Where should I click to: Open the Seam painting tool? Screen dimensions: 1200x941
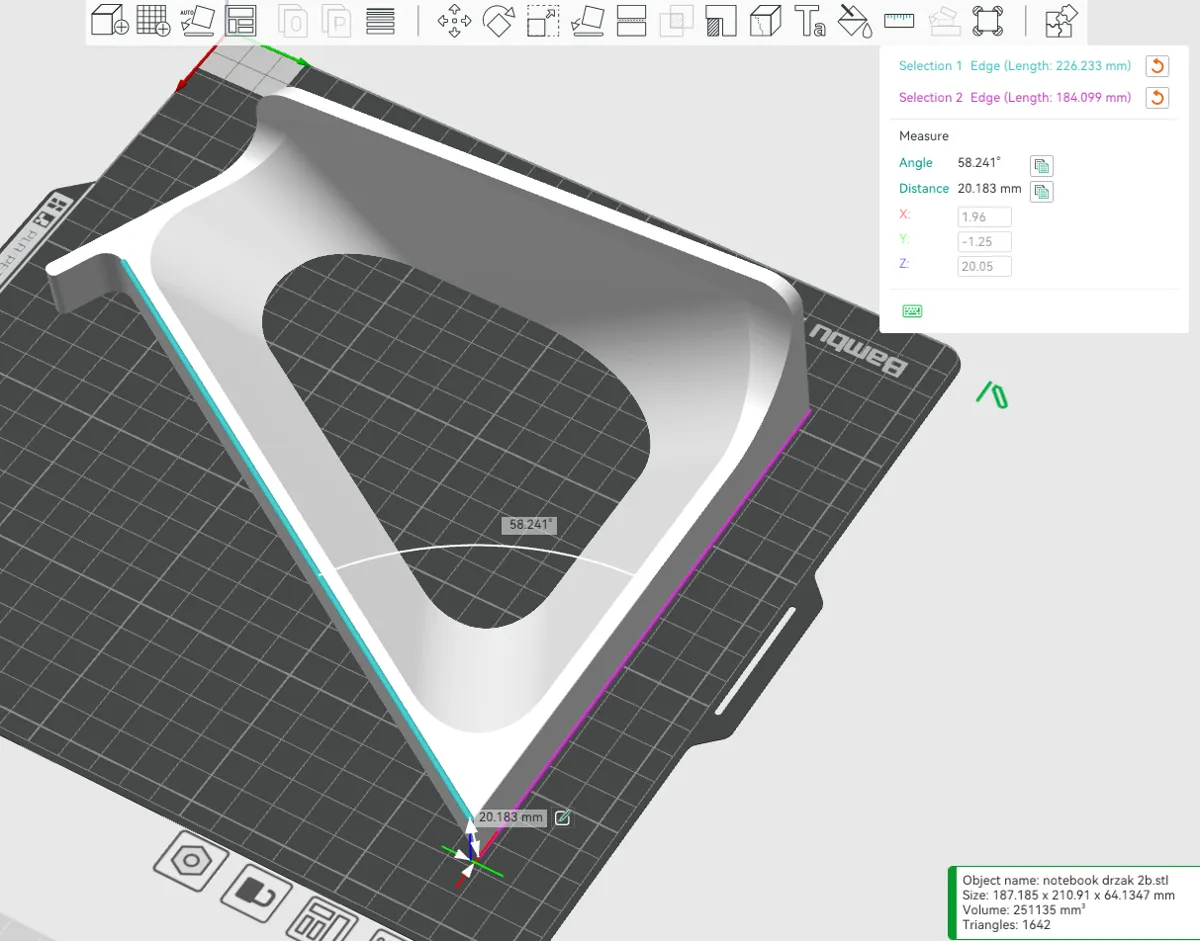pyautogui.click(x=765, y=21)
